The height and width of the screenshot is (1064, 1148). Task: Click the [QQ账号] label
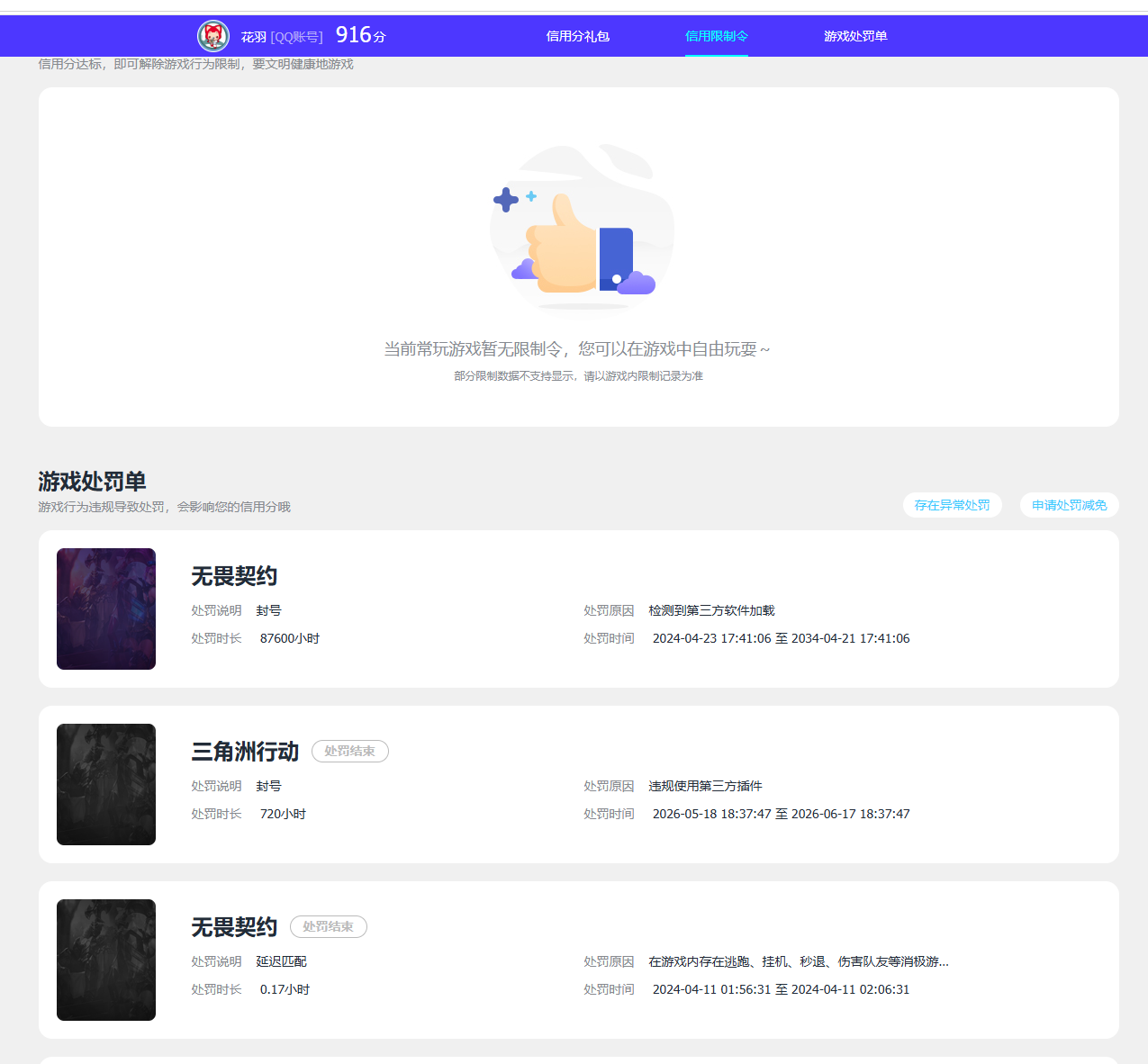pos(296,37)
